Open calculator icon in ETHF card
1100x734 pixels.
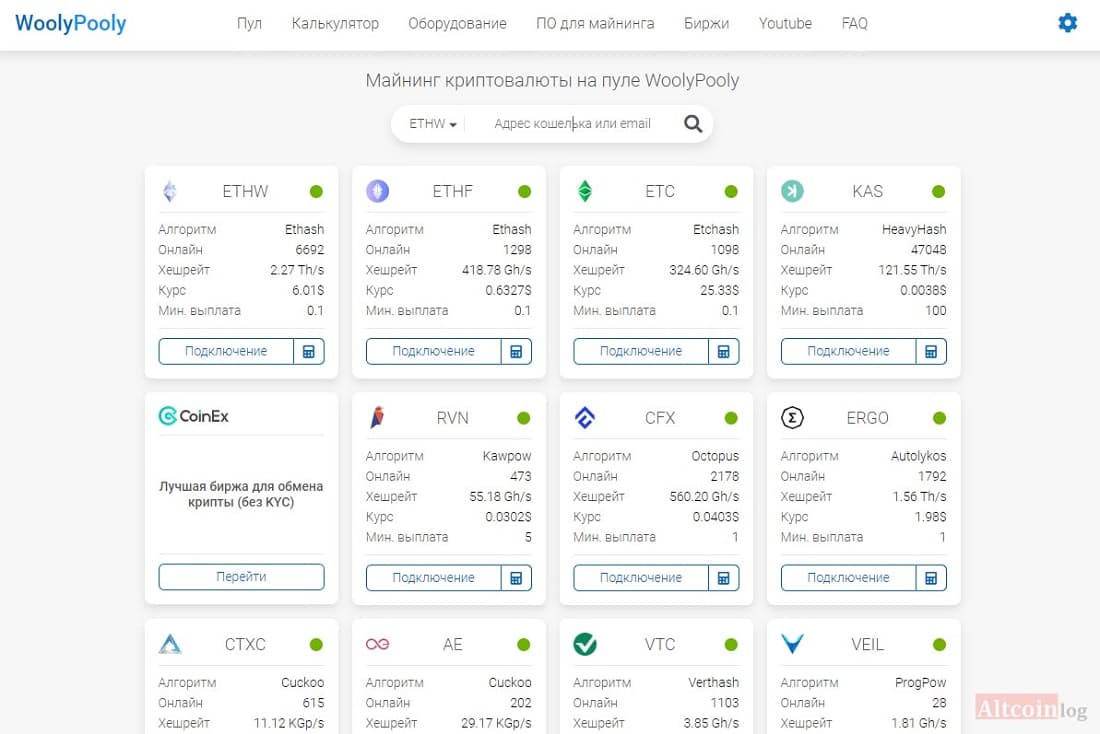tap(516, 352)
